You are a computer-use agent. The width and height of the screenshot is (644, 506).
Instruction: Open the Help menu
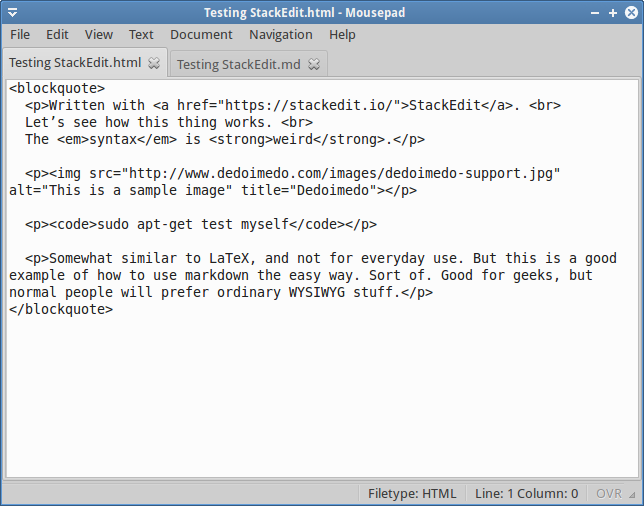tap(342, 34)
